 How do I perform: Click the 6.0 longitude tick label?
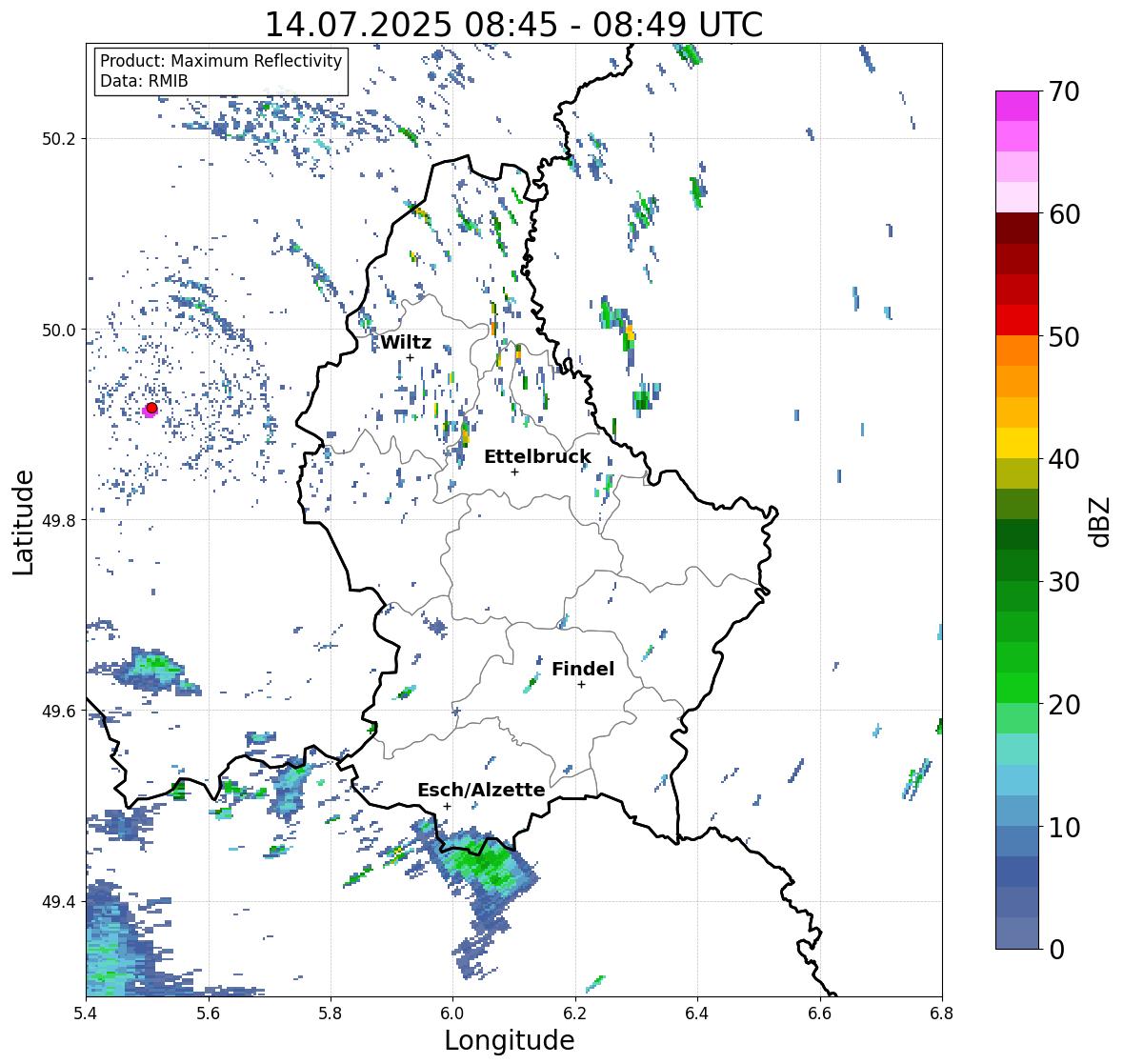tap(452, 1014)
